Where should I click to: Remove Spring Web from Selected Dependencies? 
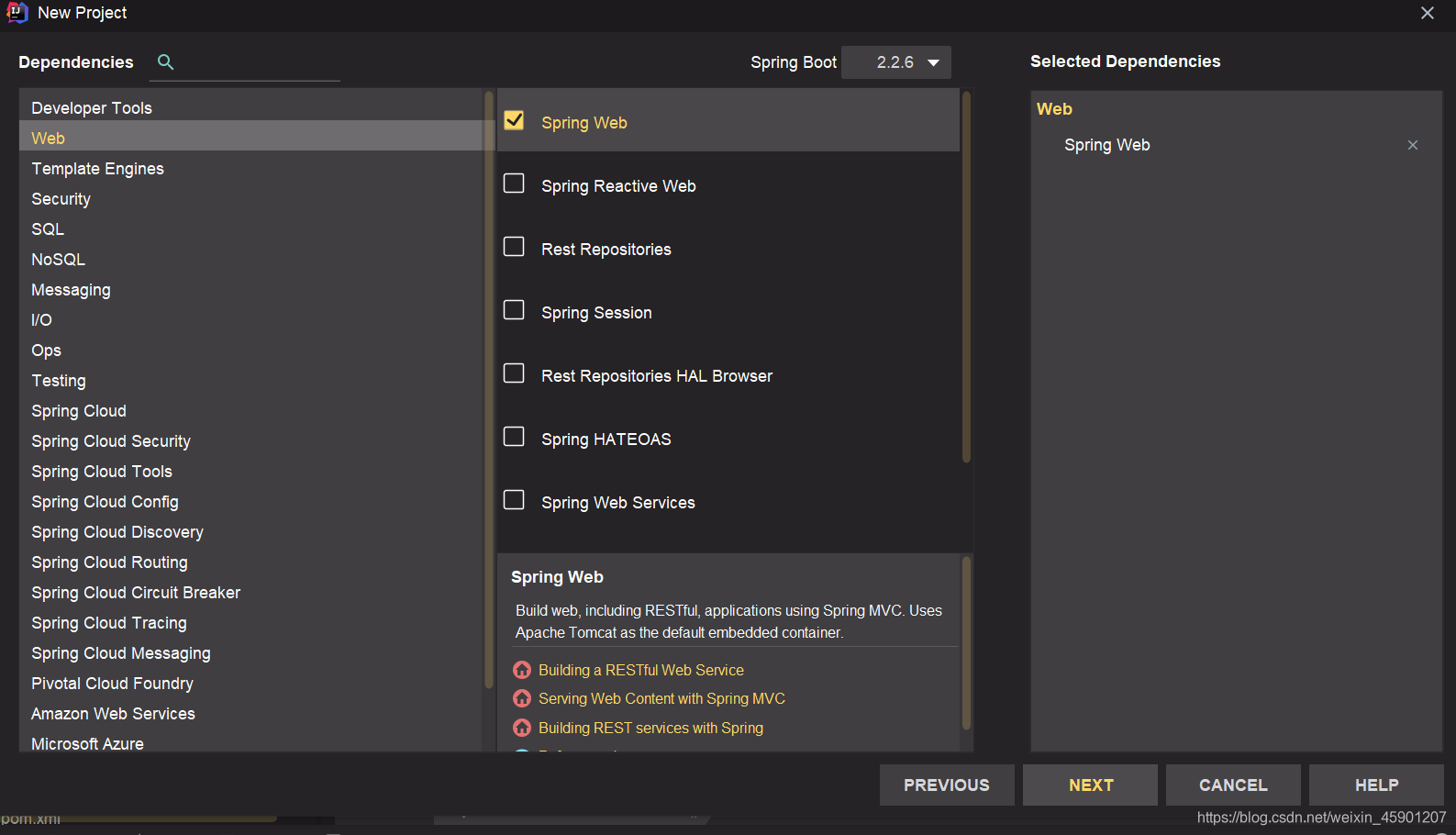1413,145
